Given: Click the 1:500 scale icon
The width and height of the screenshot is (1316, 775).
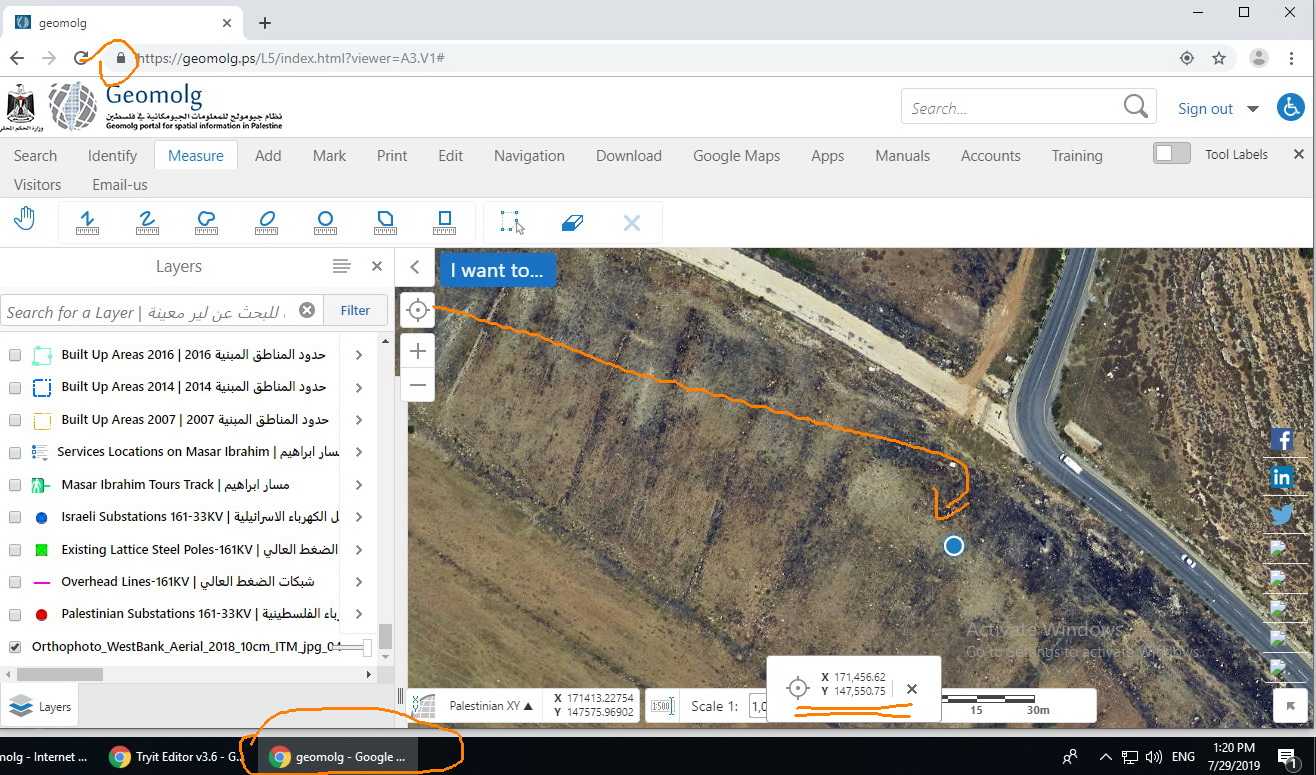Looking at the screenshot, I should (662, 705).
